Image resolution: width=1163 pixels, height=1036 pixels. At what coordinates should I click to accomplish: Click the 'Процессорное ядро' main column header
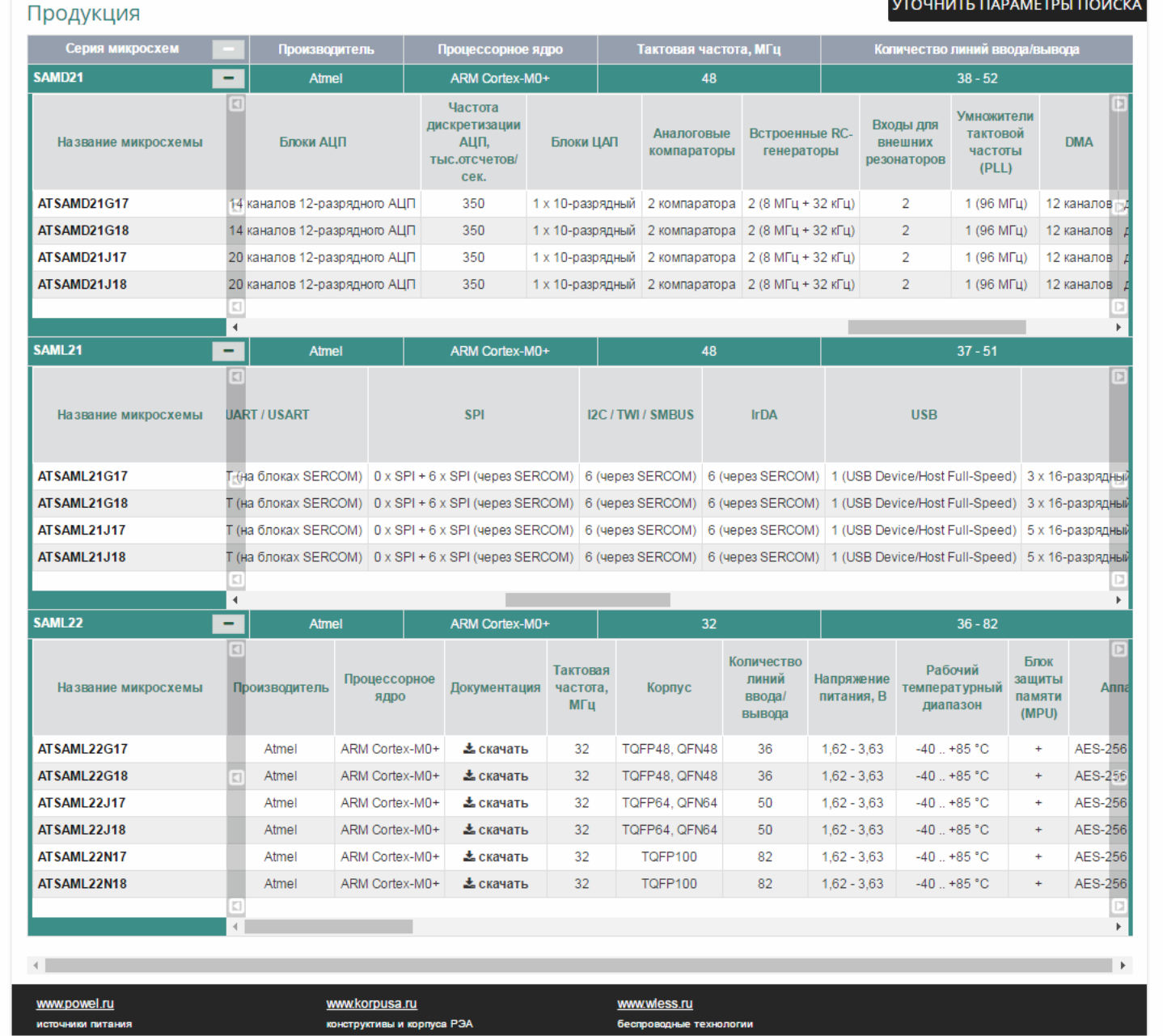500,49
